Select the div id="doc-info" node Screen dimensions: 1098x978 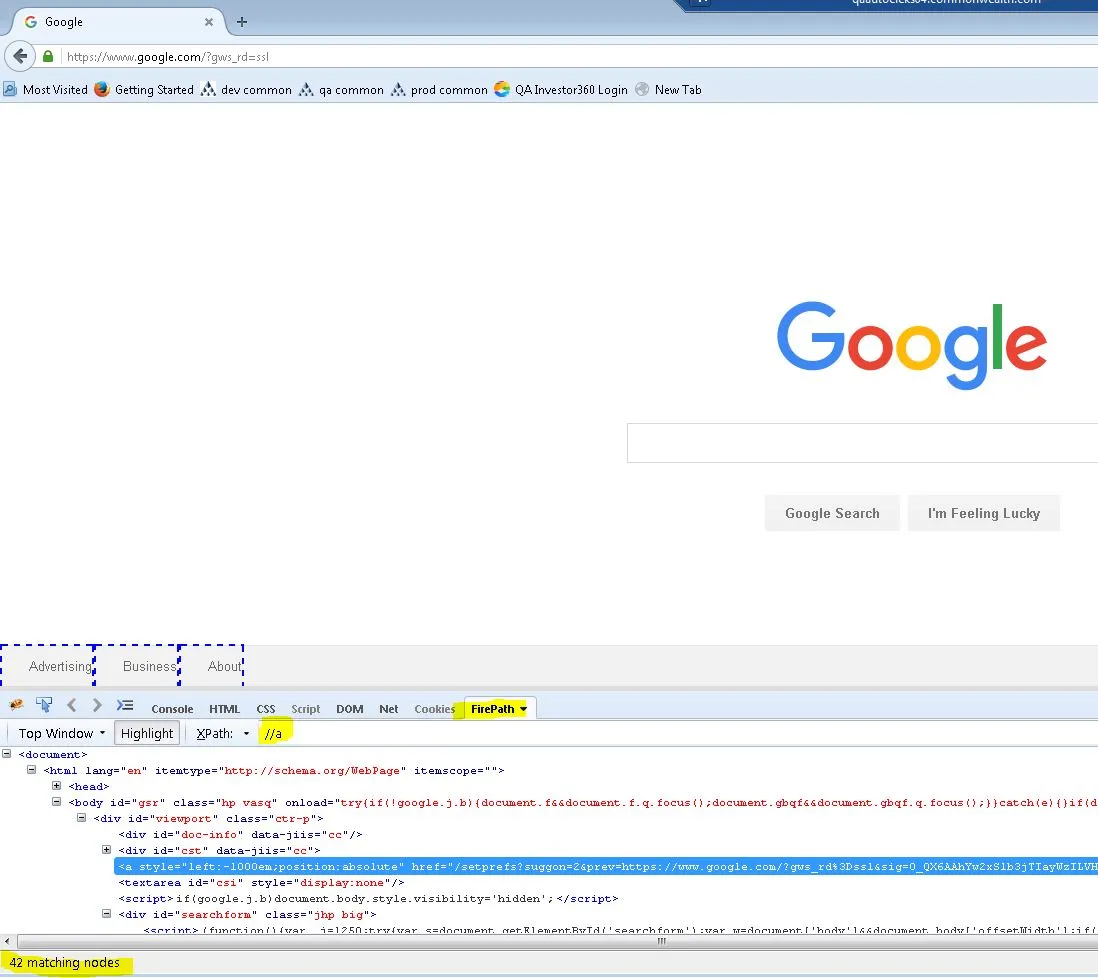[240, 834]
